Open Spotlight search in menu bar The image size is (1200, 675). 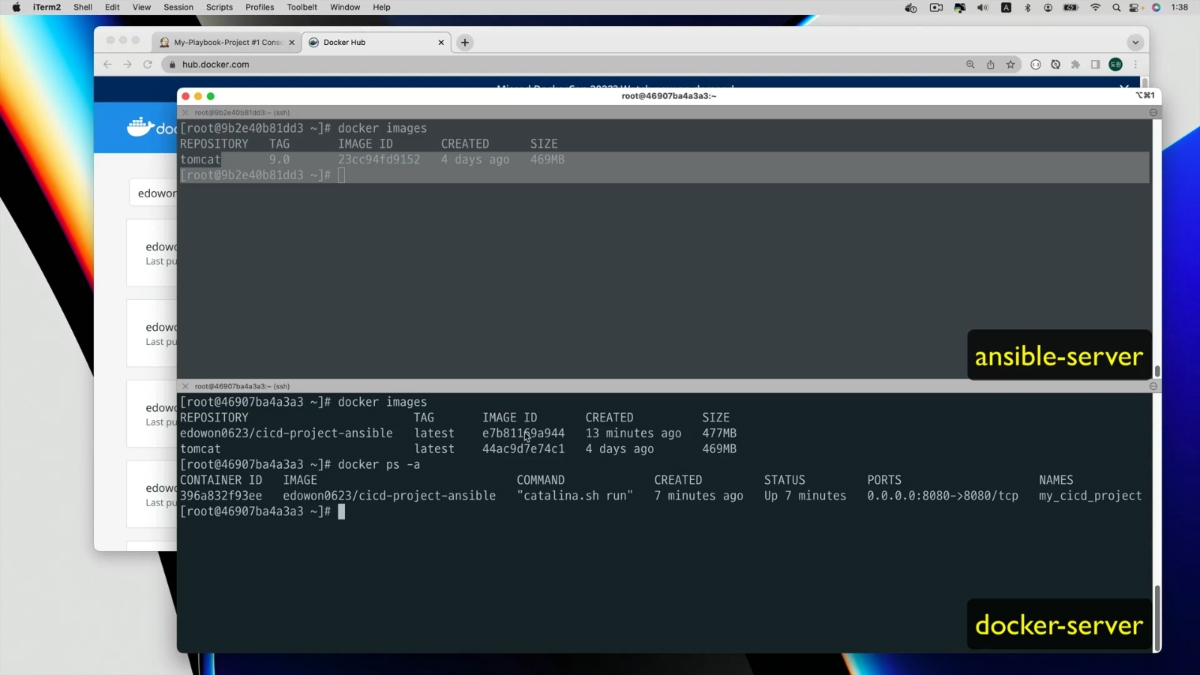tap(1117, 7)
